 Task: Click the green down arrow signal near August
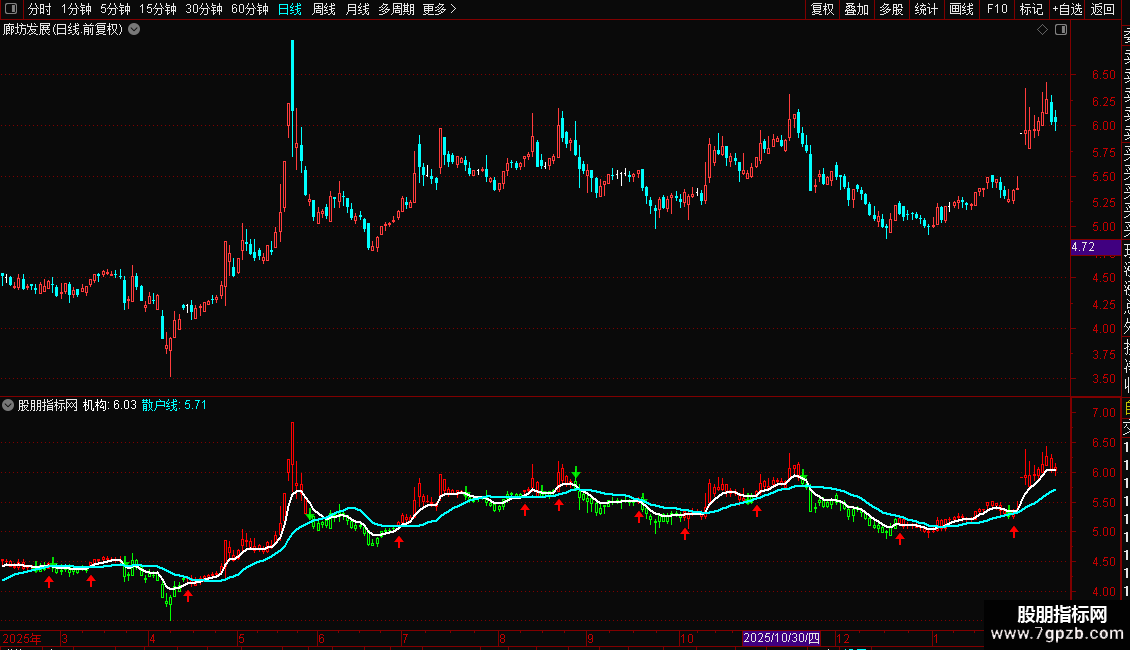click(576, 473)
